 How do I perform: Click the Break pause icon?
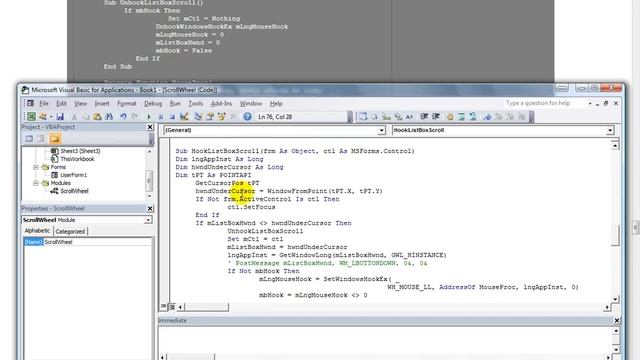(x=161, y=117)
